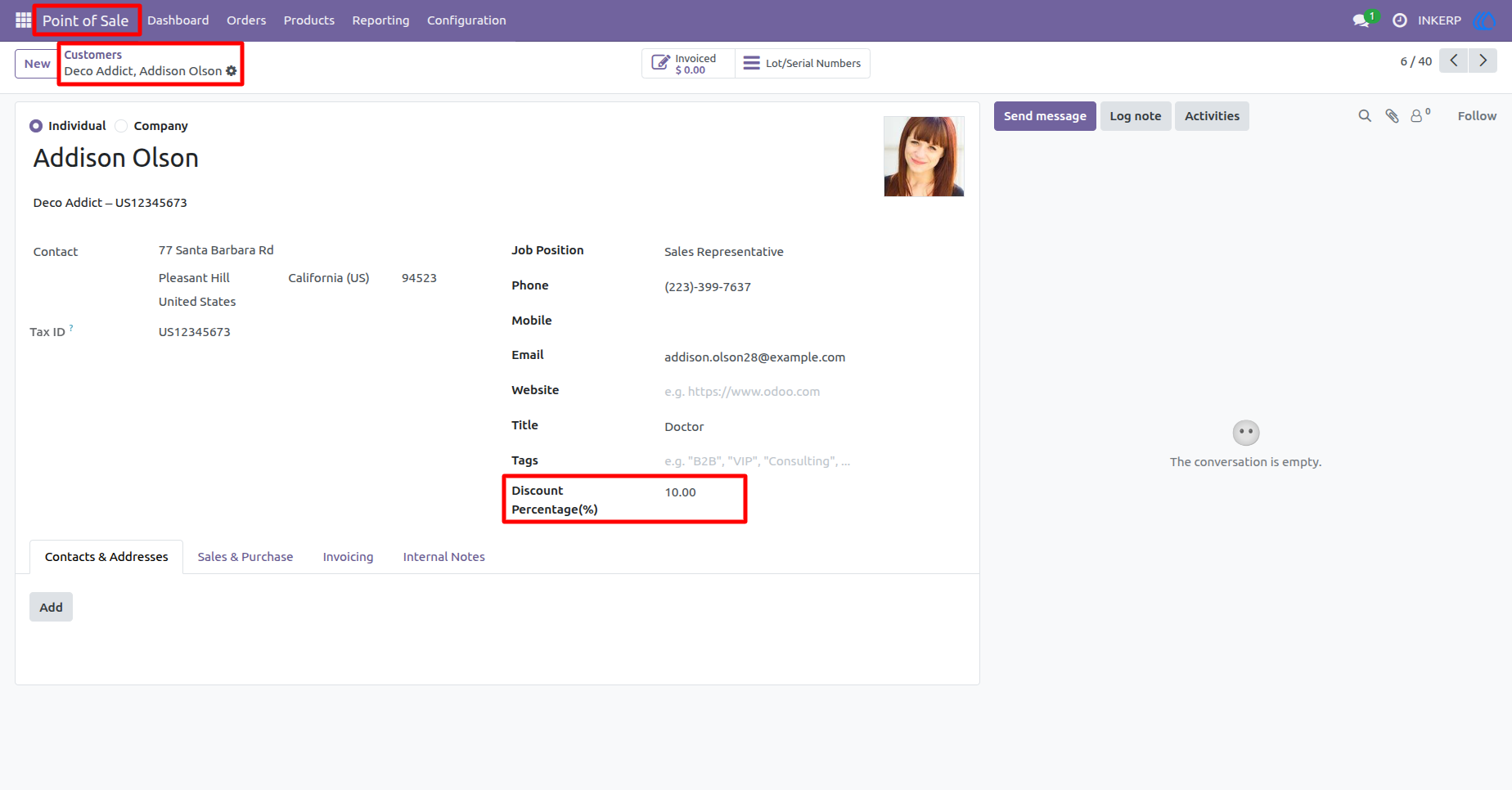The width and height of the screenshot is (1512, 790).
Task: Select the Company radio option
Action: (x=121, y=126)
